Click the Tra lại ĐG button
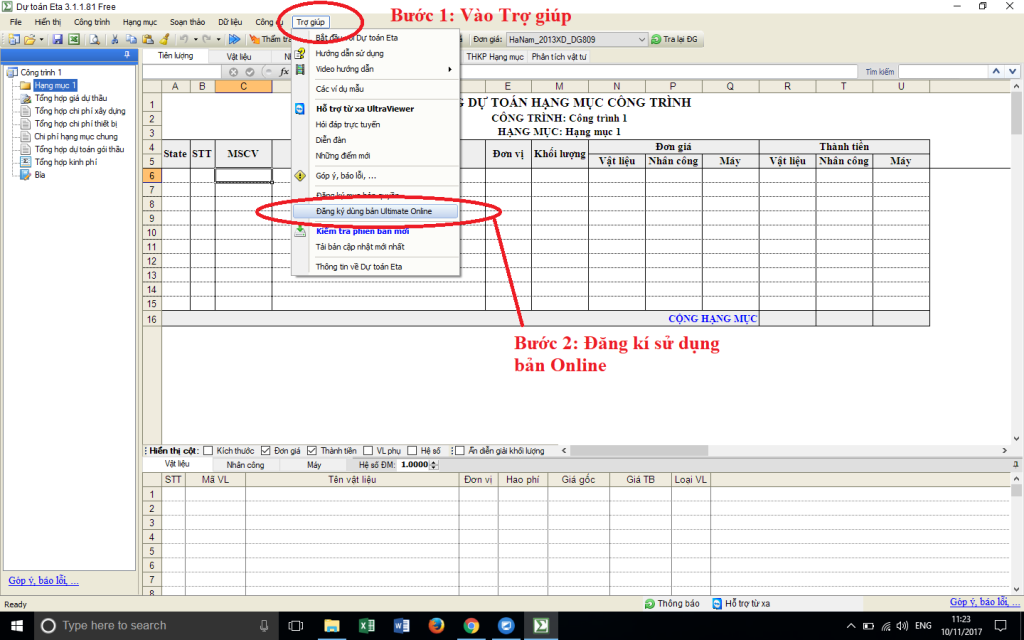 (x=675, y=39)
